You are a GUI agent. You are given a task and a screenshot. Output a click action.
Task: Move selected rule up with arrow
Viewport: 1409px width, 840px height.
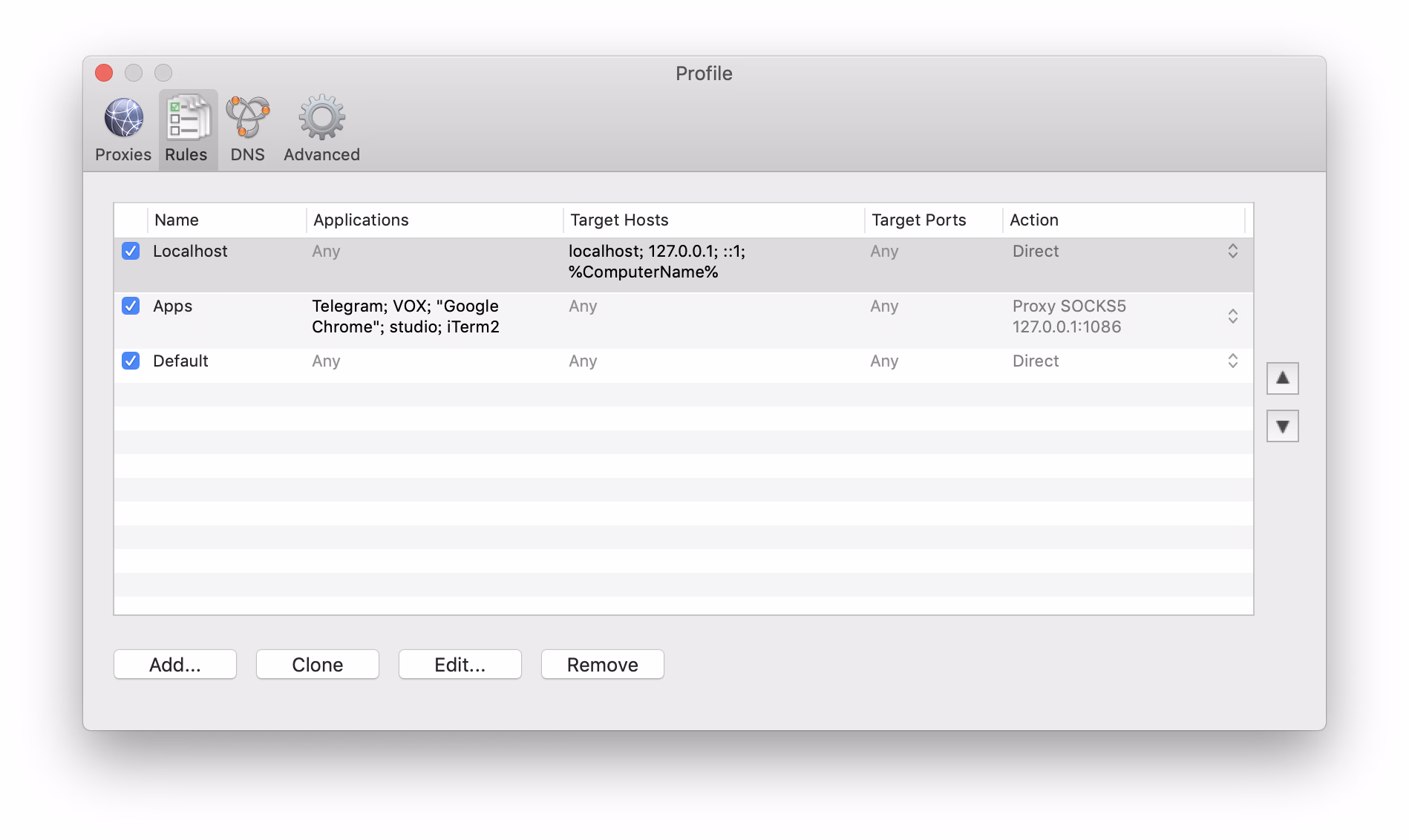(1282, 378)
